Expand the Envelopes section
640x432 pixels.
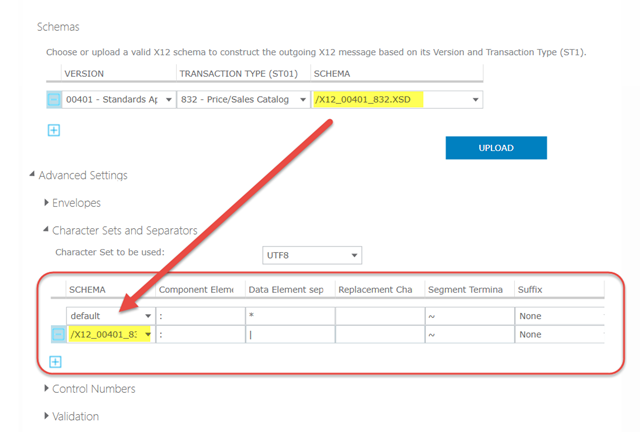[46, 203]
